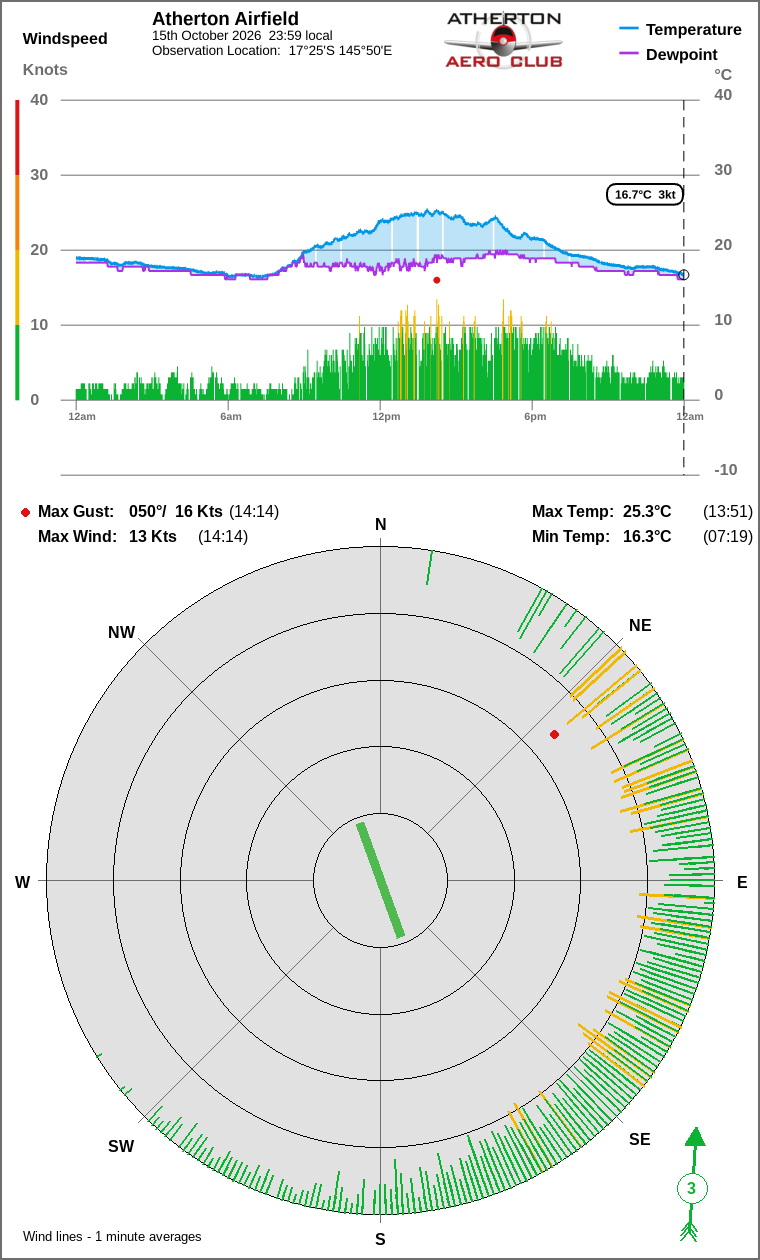Click the Max Wind value 13 Kts
The width and height of the screenshot is (760, 1260).
[153, 537]
